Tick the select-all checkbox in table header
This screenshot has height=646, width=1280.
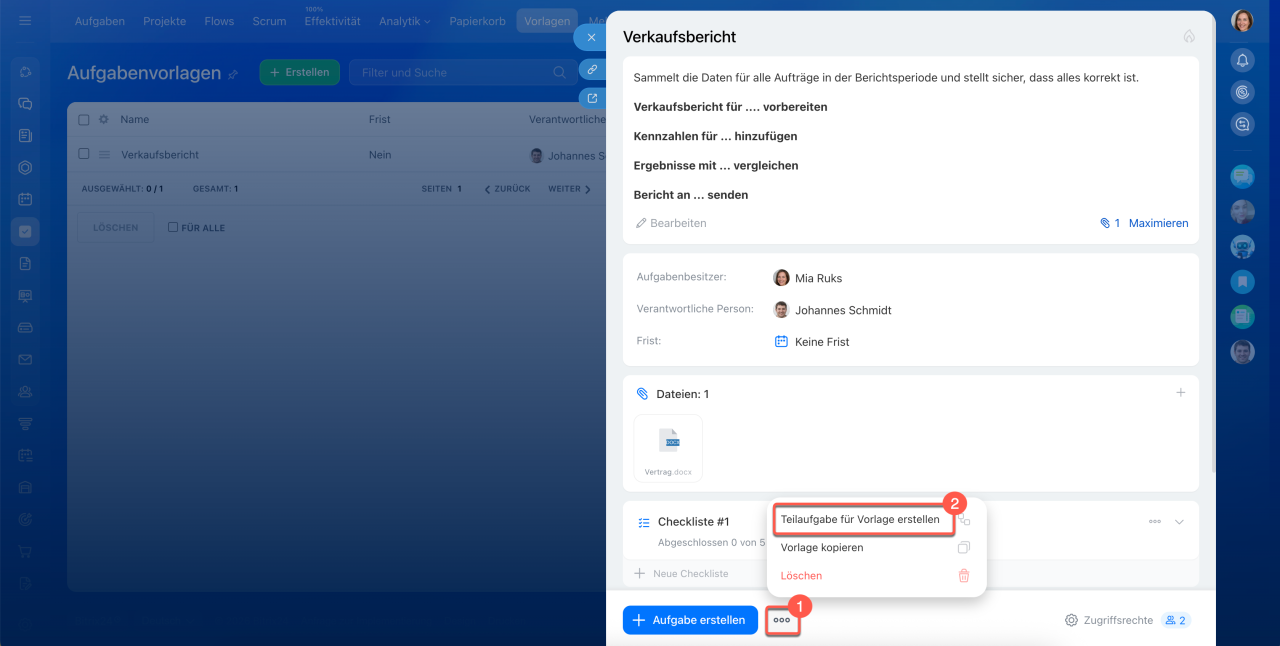pyautogui.click(x=84, y=120)
